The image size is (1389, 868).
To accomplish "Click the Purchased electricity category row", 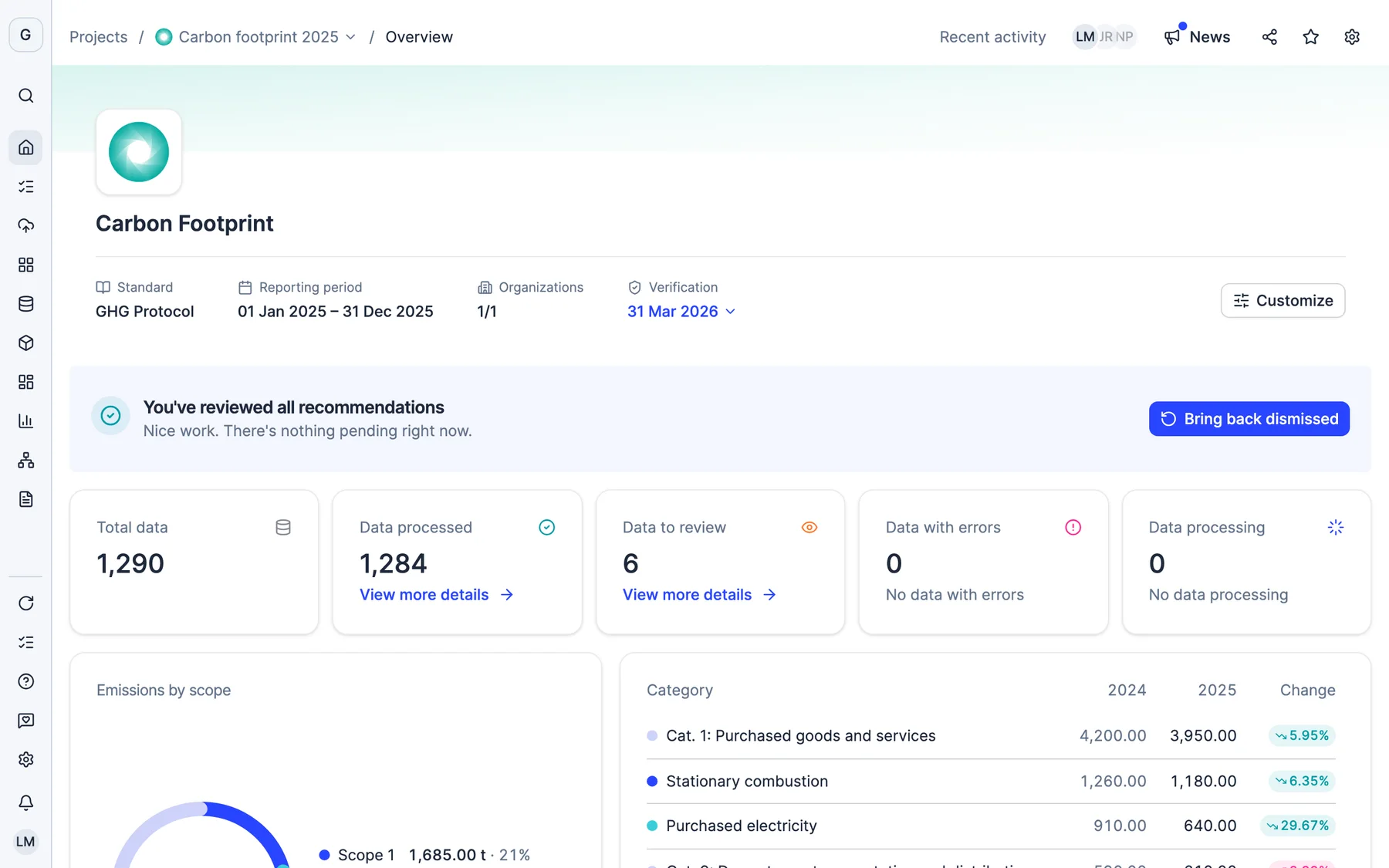I will [991, 826].
